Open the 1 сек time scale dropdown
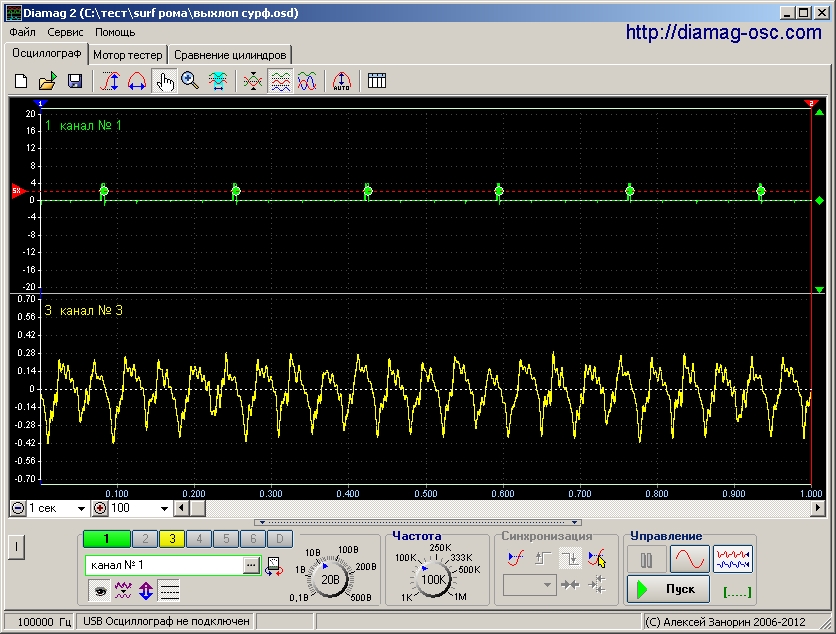This screenshot has height=634, width=836. tap(82, 509)
